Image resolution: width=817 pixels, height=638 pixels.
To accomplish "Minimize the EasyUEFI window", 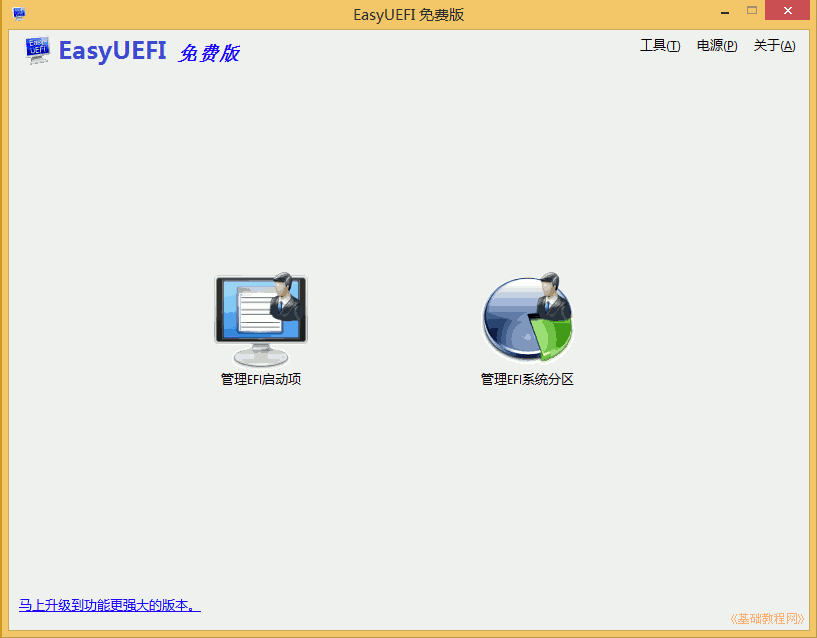I will (724, 12).
